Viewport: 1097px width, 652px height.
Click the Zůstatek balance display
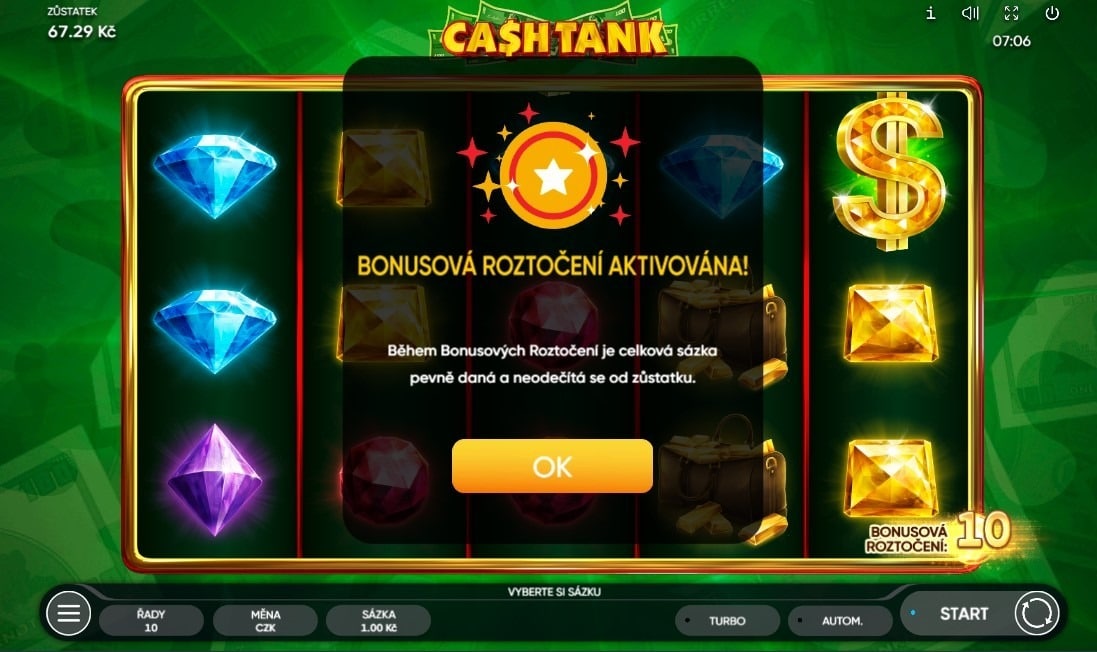[81, 23]
